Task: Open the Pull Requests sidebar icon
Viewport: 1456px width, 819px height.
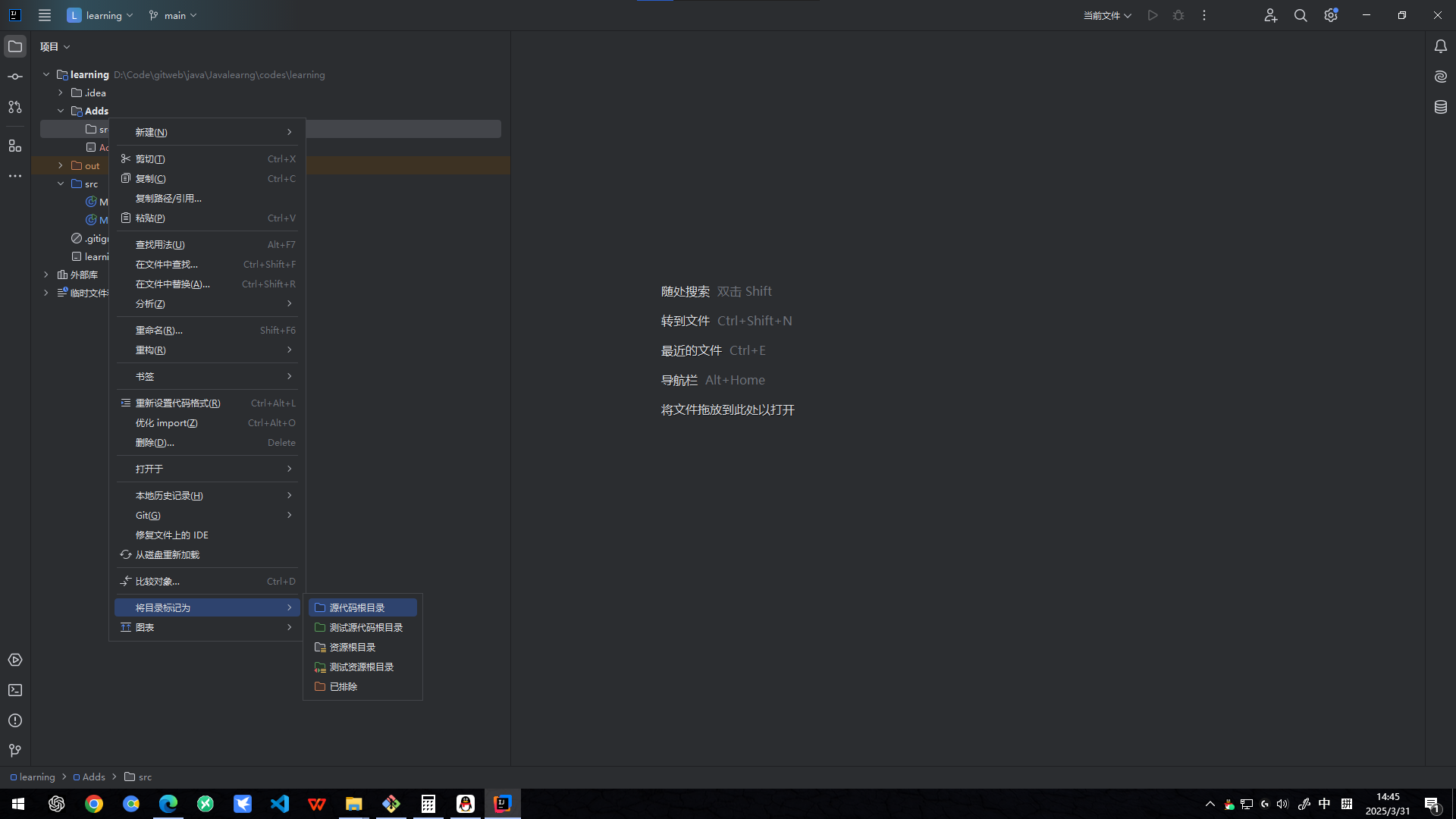Action: (x=15, y=107)
